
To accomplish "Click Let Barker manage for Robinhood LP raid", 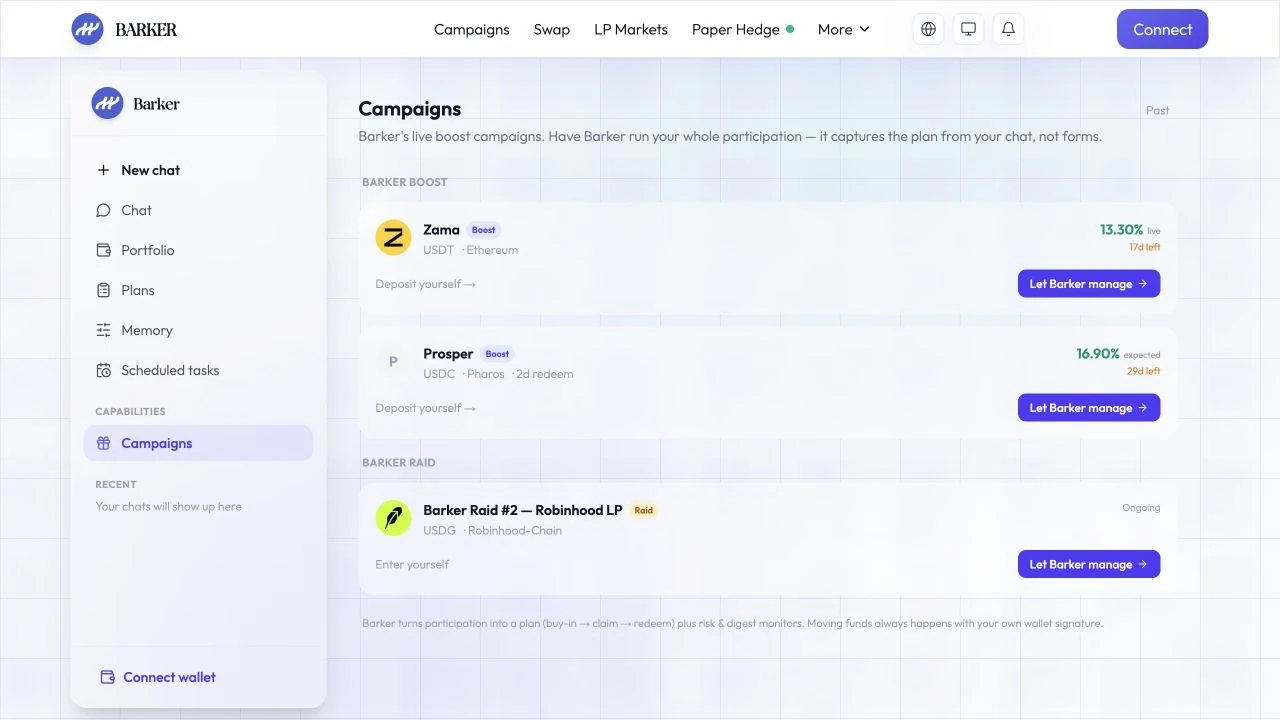I will click(1089, 564).
